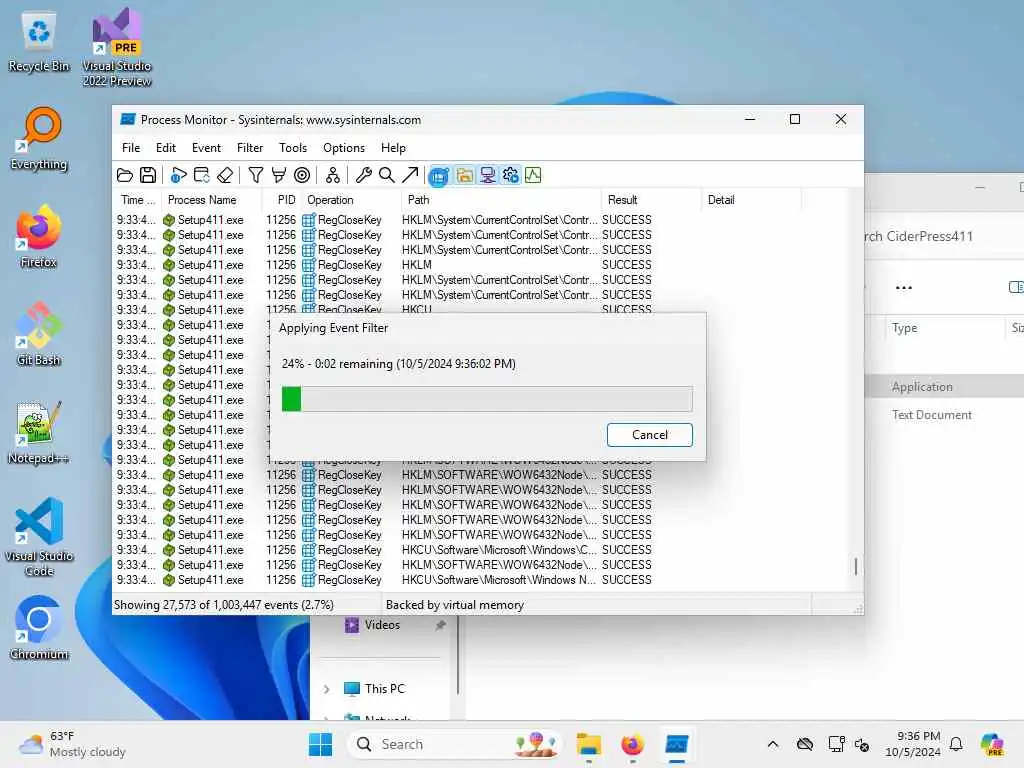Image resolution: width=1024 pixels, height=768 pixels.
Task: Show hidden system tray icons chevron
Action: (x=773, y=744)
